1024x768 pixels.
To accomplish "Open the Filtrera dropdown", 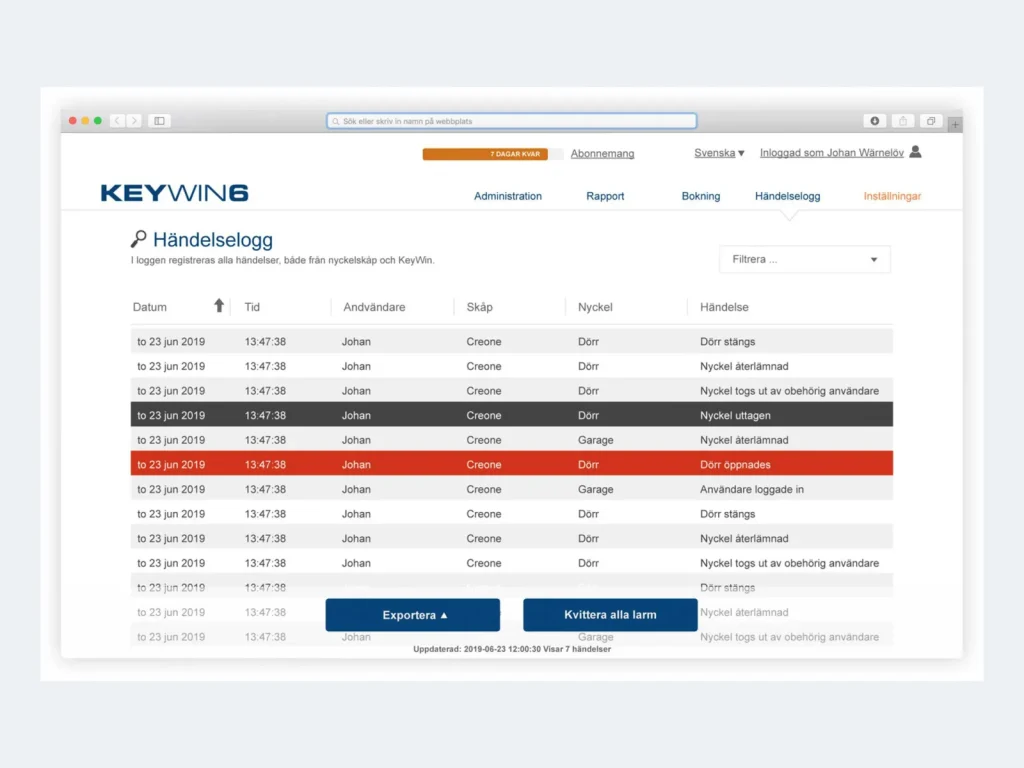I will [805, 259].
